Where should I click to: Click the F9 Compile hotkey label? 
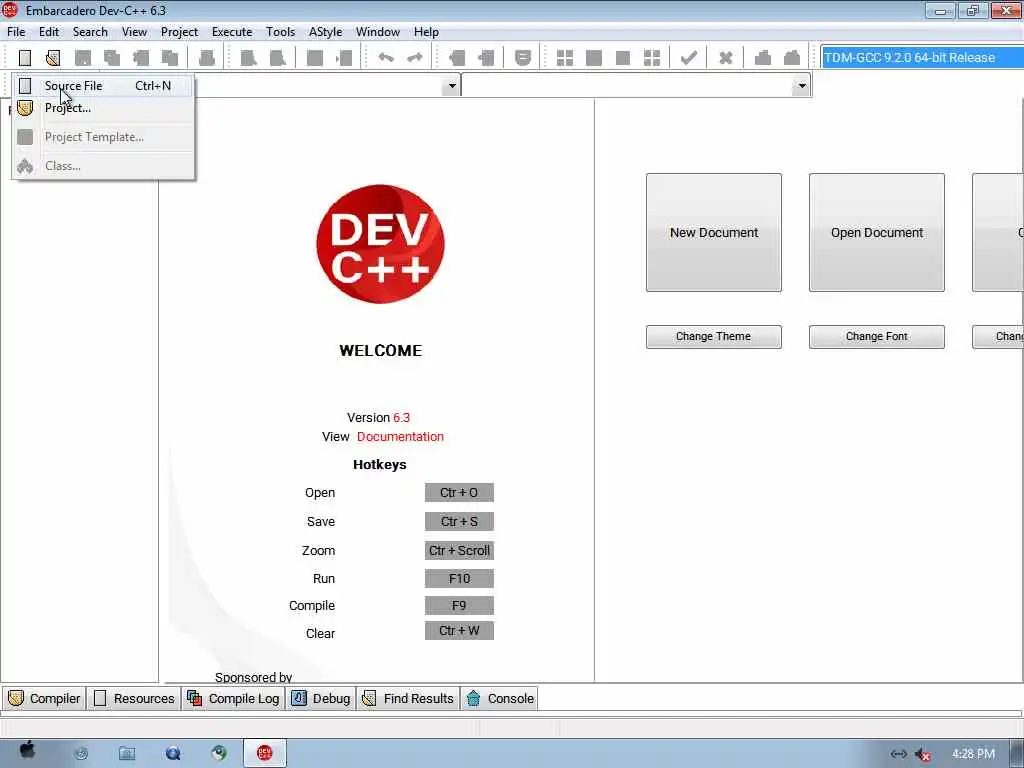(x=459, y=605)
